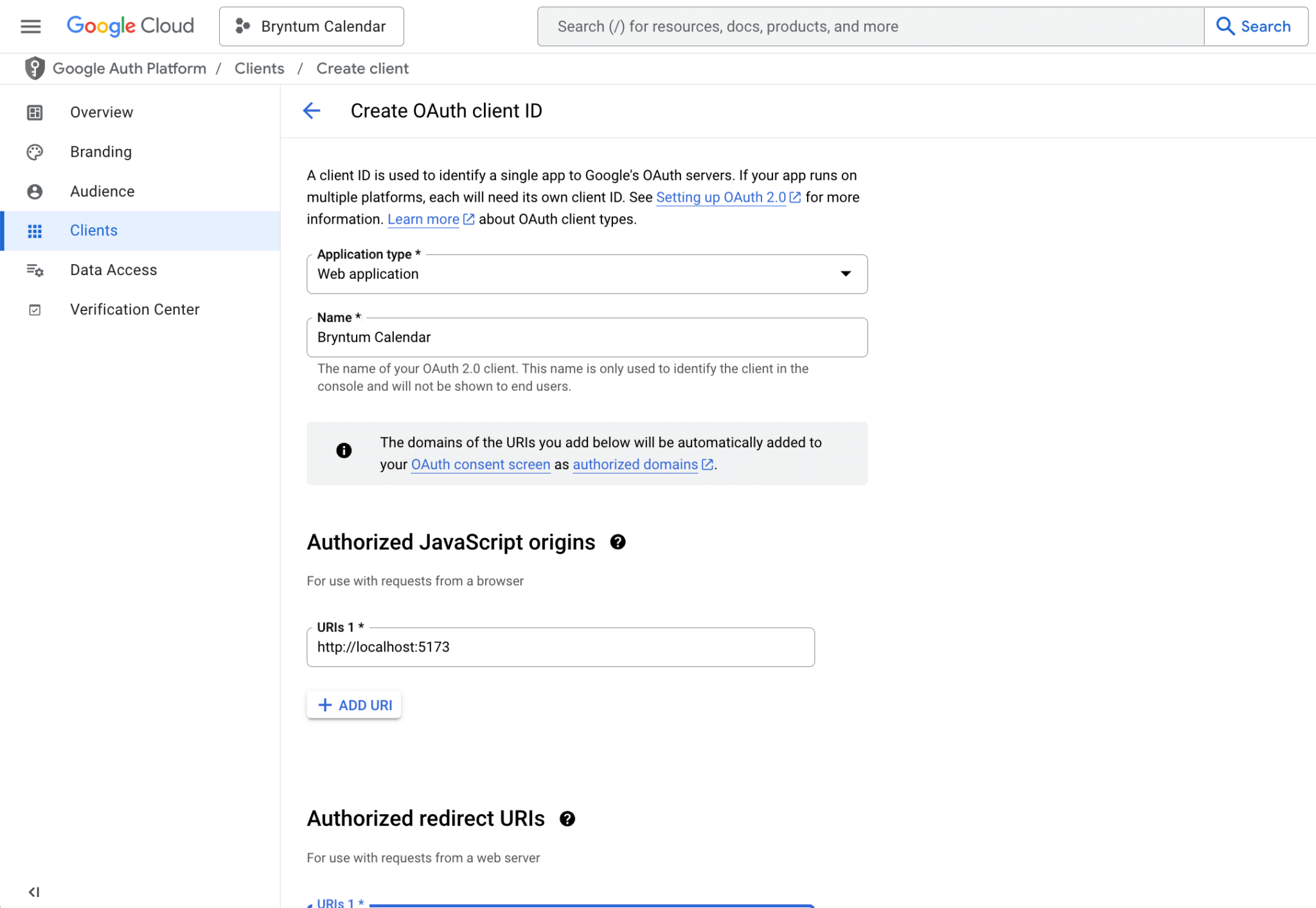Focus the resources search box
The height and width of the screenshot is (908, 1316).
tap(871, 26)
